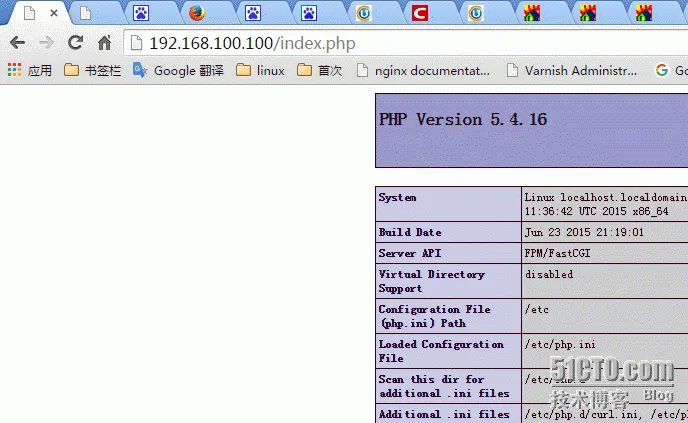Image resolution: width=688 pixels, height=423 pixels.
Task: Reload the current page
Action: [x=75, y=43]
